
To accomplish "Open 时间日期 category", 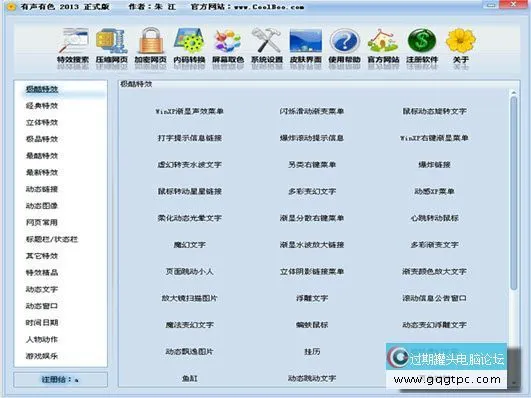I will 42,322.
